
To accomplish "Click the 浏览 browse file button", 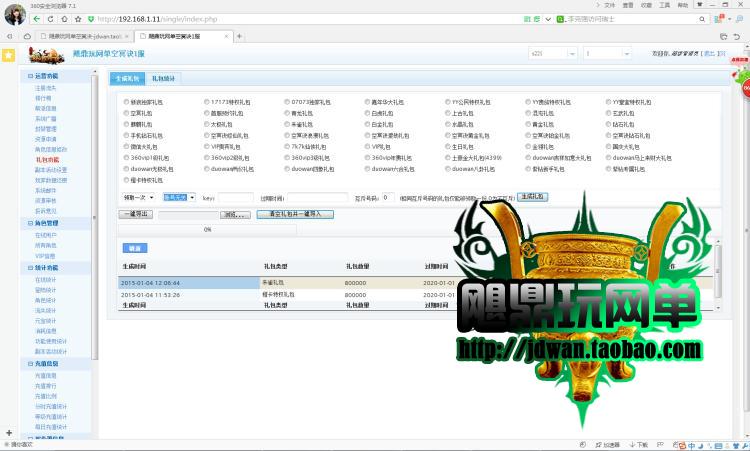I will pos(235,215).
